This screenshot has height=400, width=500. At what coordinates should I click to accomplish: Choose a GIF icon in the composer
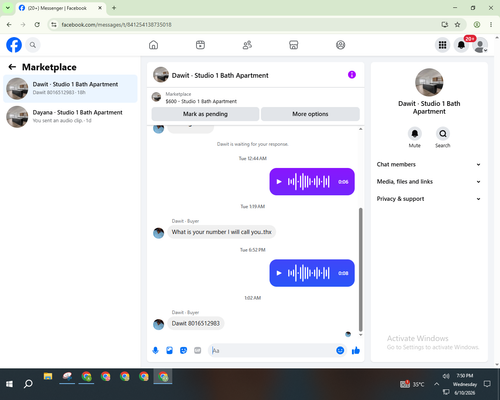coord(198,350)
